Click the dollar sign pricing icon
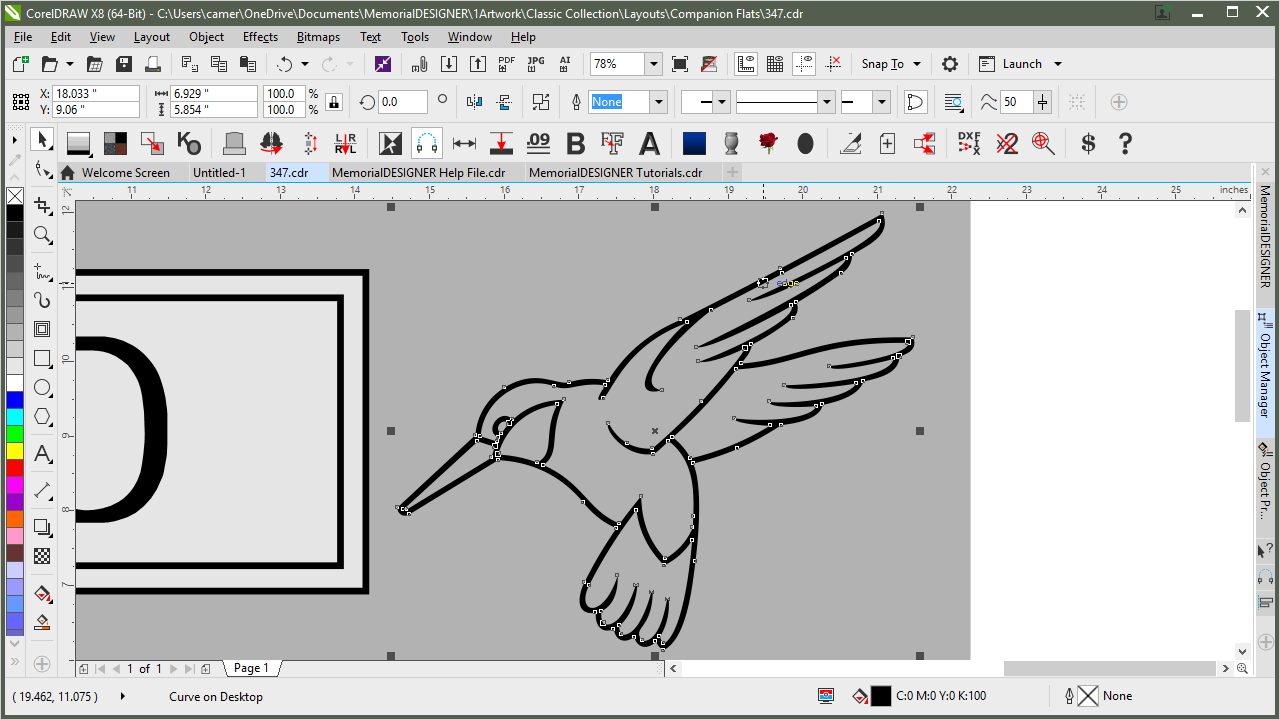This screenshot has height=720, width=1280. pyautogui.click(x=1088, y=143)
